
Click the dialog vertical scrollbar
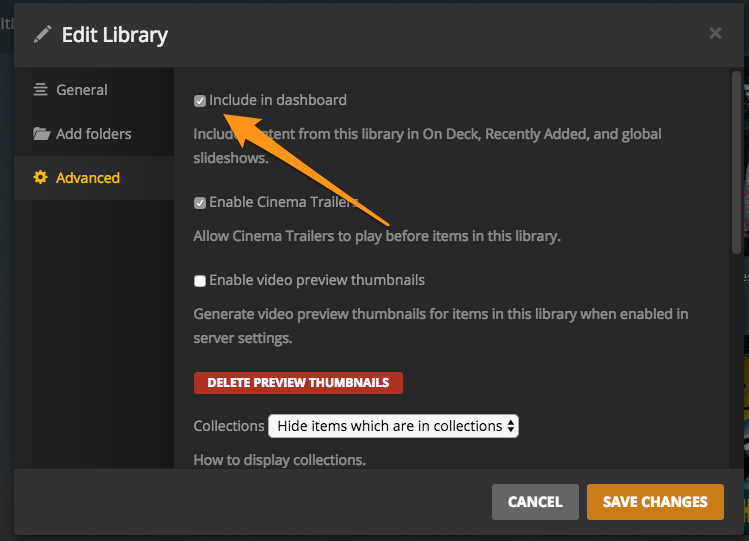point(736,162)
